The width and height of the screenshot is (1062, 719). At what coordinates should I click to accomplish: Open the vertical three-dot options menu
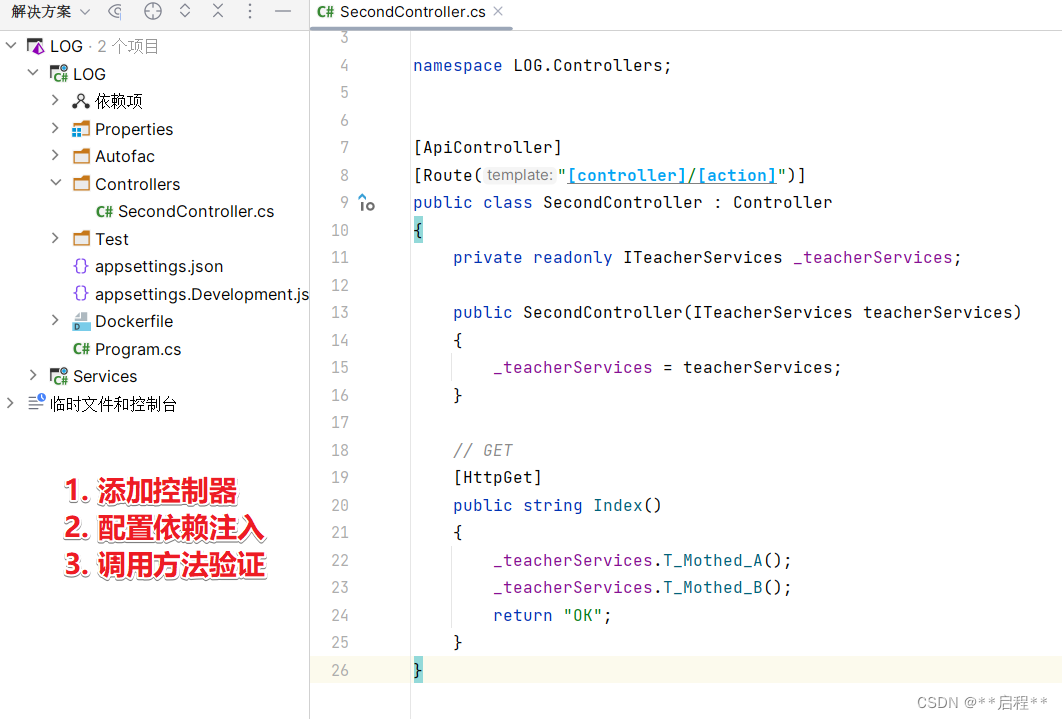(250, 12)
